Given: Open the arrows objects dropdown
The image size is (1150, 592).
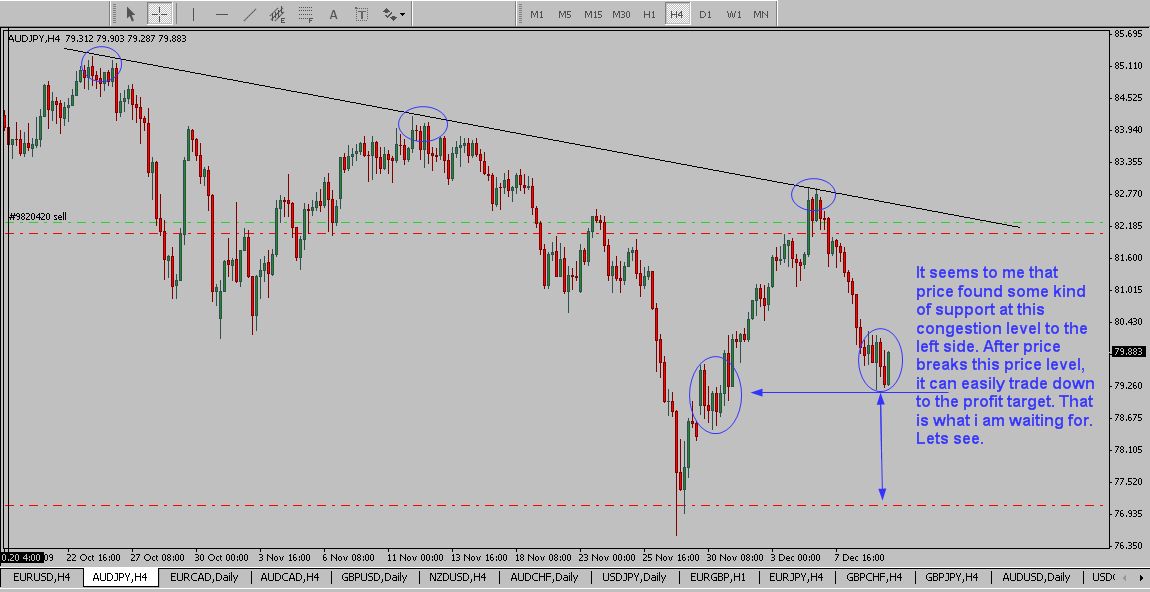Looking at the screenshot, I should click(x=393, y=14).
